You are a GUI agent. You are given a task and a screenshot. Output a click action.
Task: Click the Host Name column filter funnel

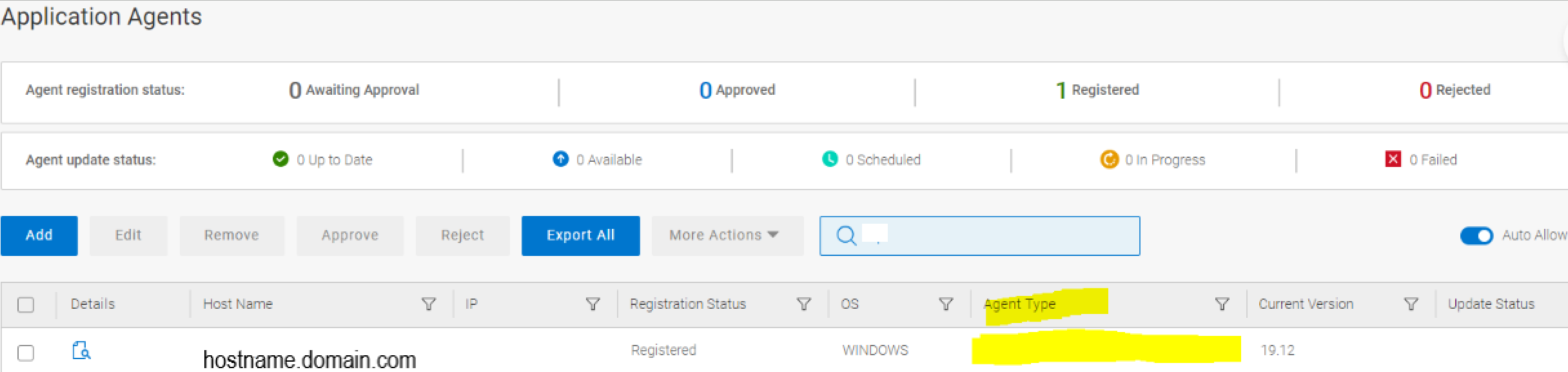click(x=429, y=304)
